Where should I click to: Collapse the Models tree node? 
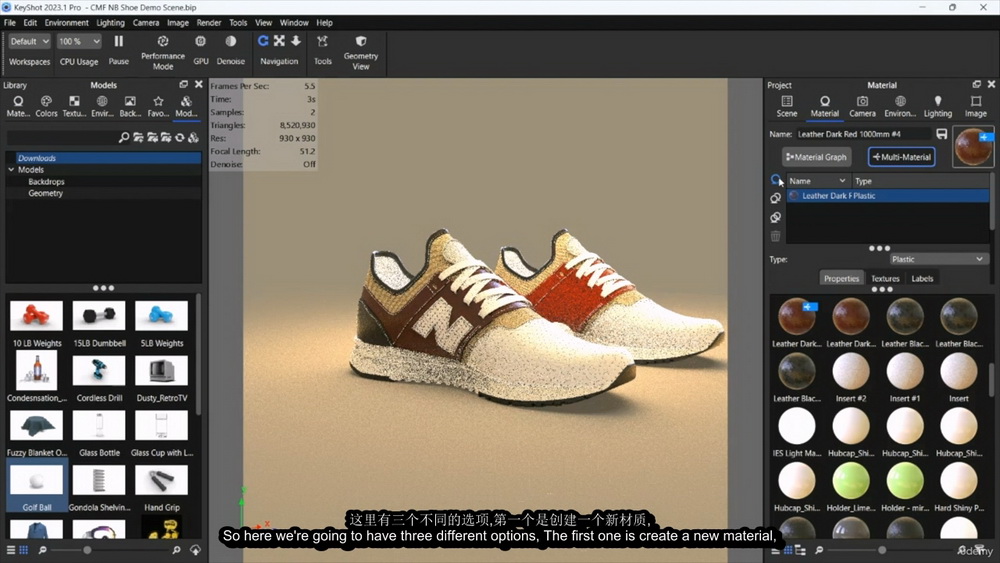11,170
